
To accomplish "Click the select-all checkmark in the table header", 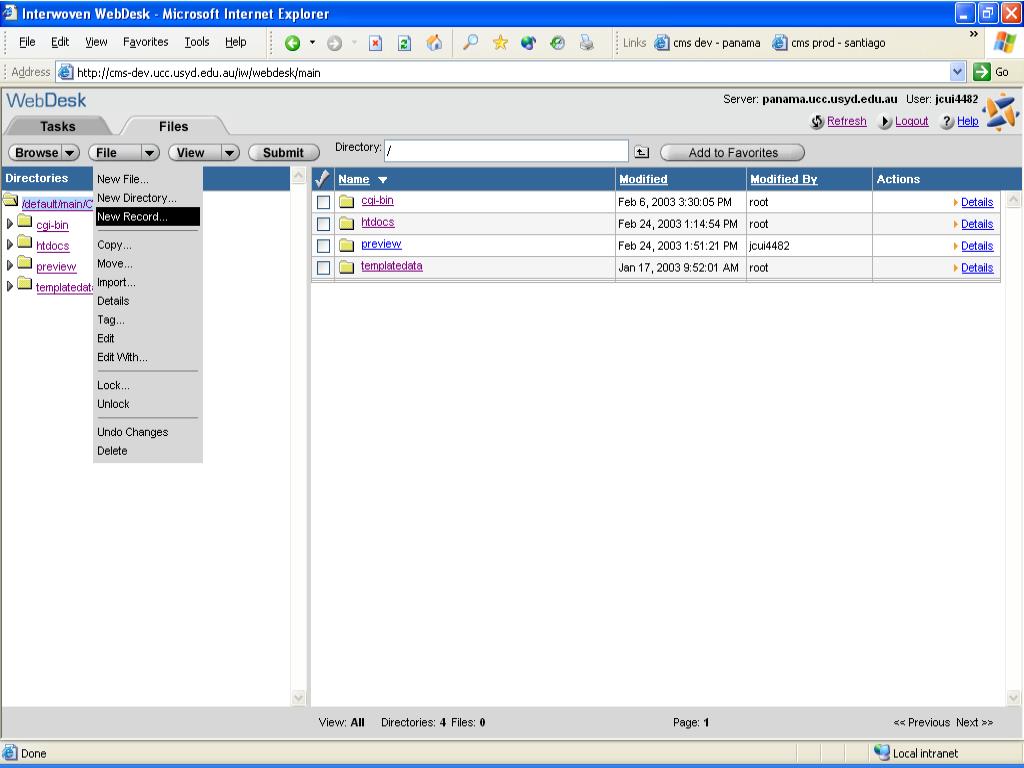I will coord(322,178).
